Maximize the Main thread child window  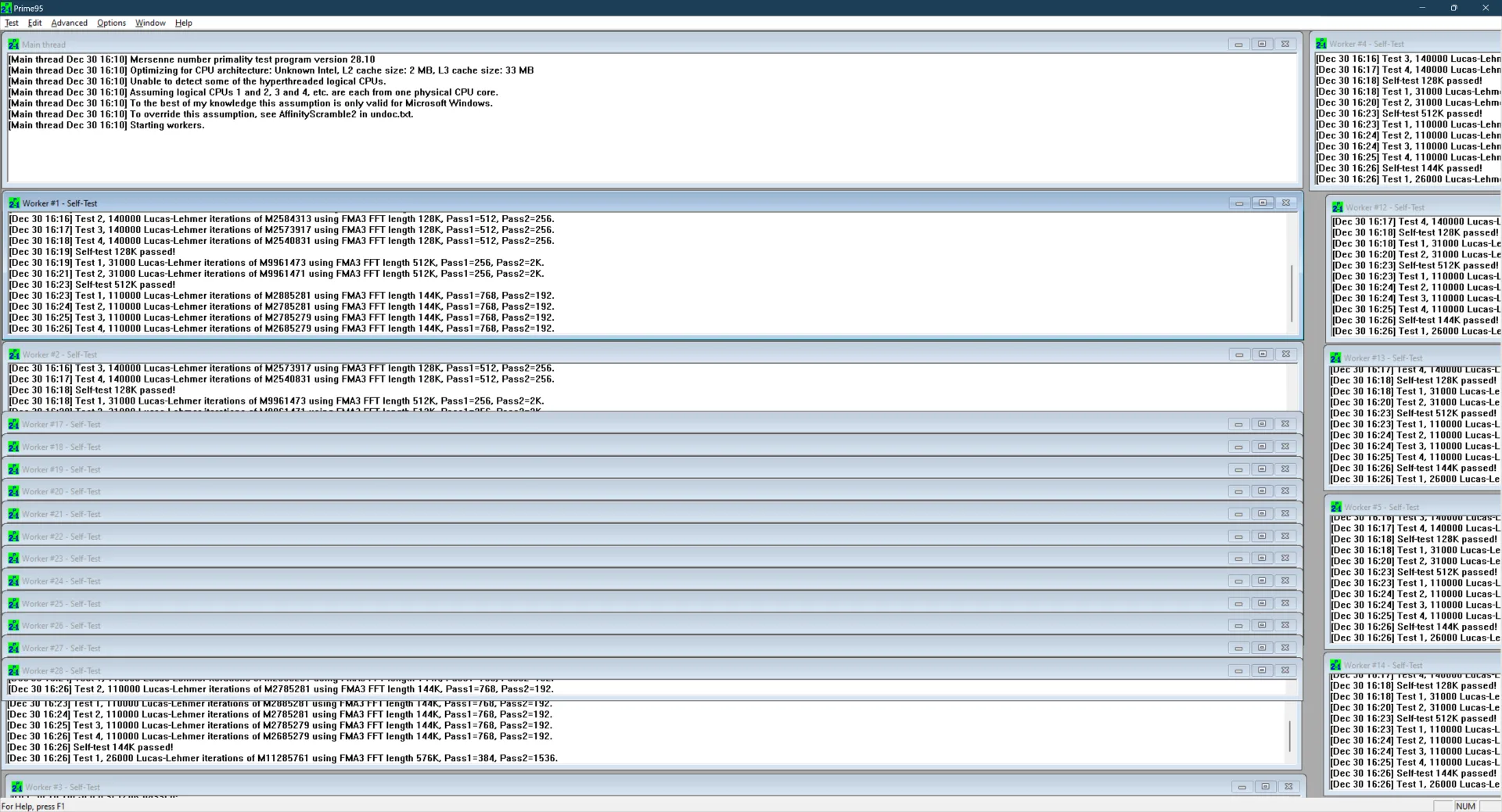tap(1262, 45)
